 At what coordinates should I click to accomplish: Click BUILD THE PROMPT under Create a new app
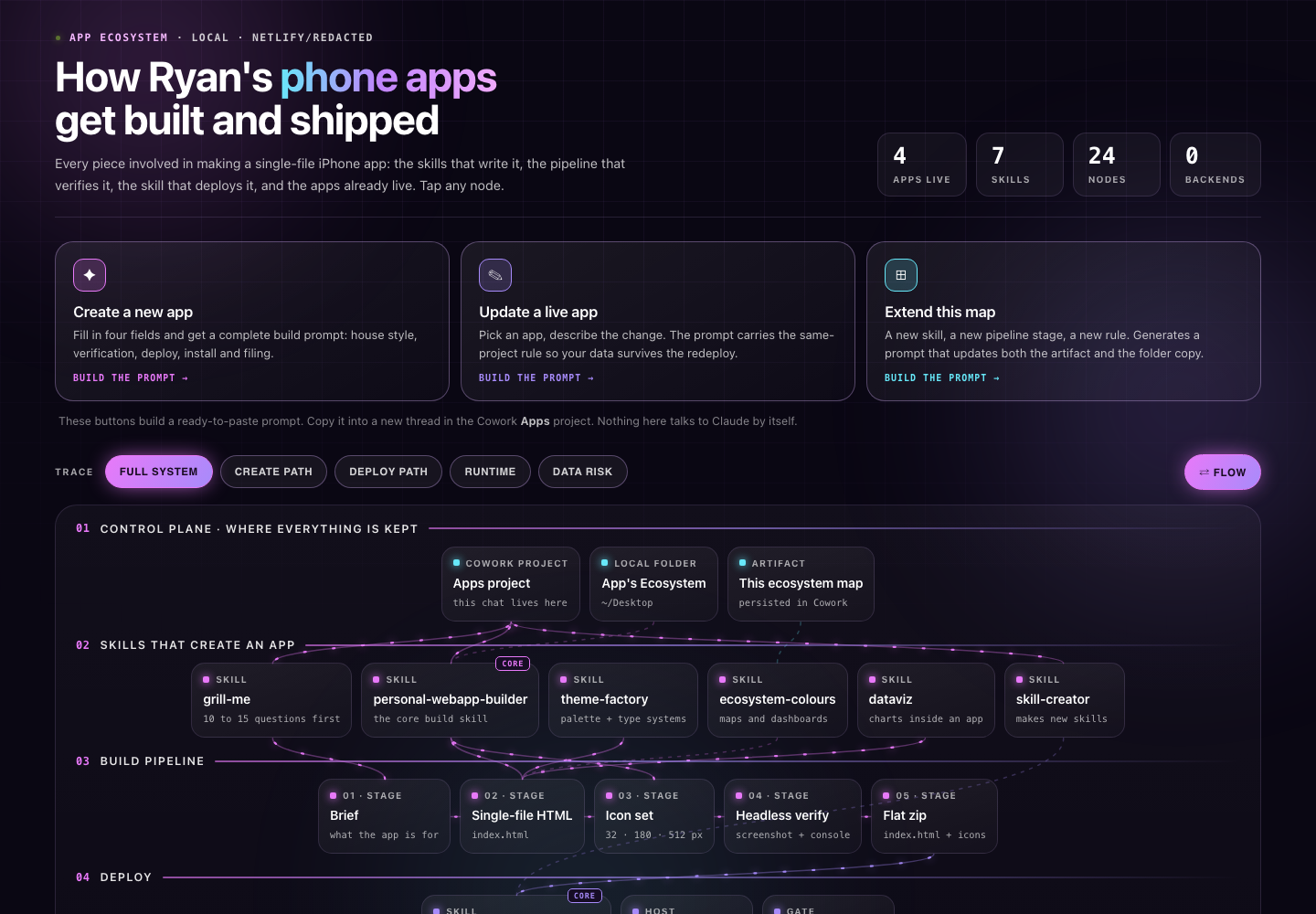coord(131,377)
